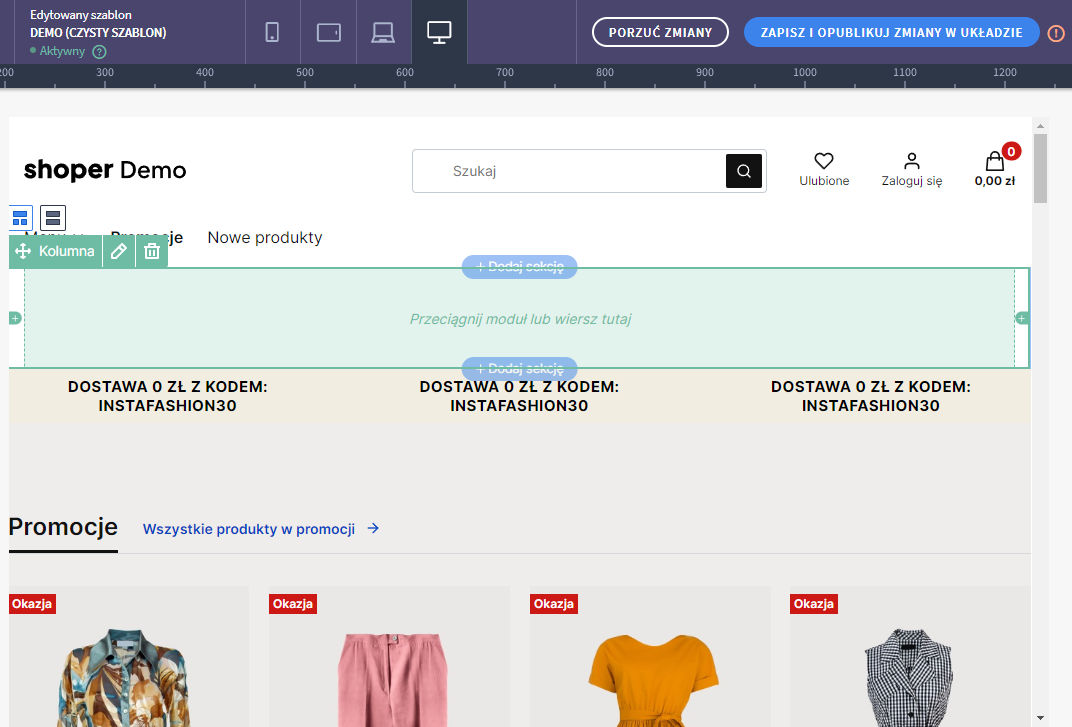Screen dimensions: 1072x727
Task: Switch to mobile phone preview
Action: pyautogui.click(x=272, y=32)
